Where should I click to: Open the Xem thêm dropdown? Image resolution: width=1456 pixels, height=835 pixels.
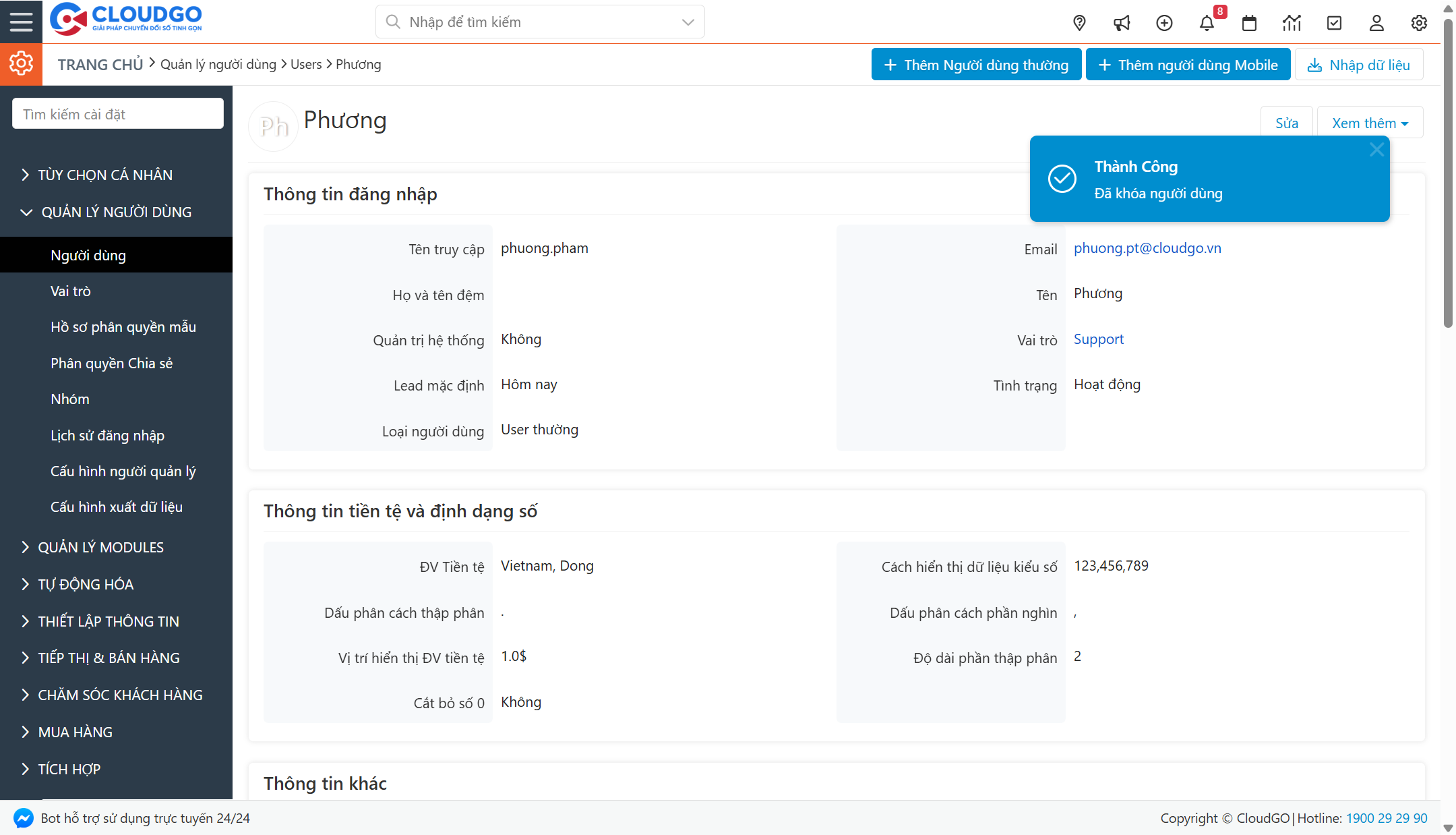[1370, 123]
